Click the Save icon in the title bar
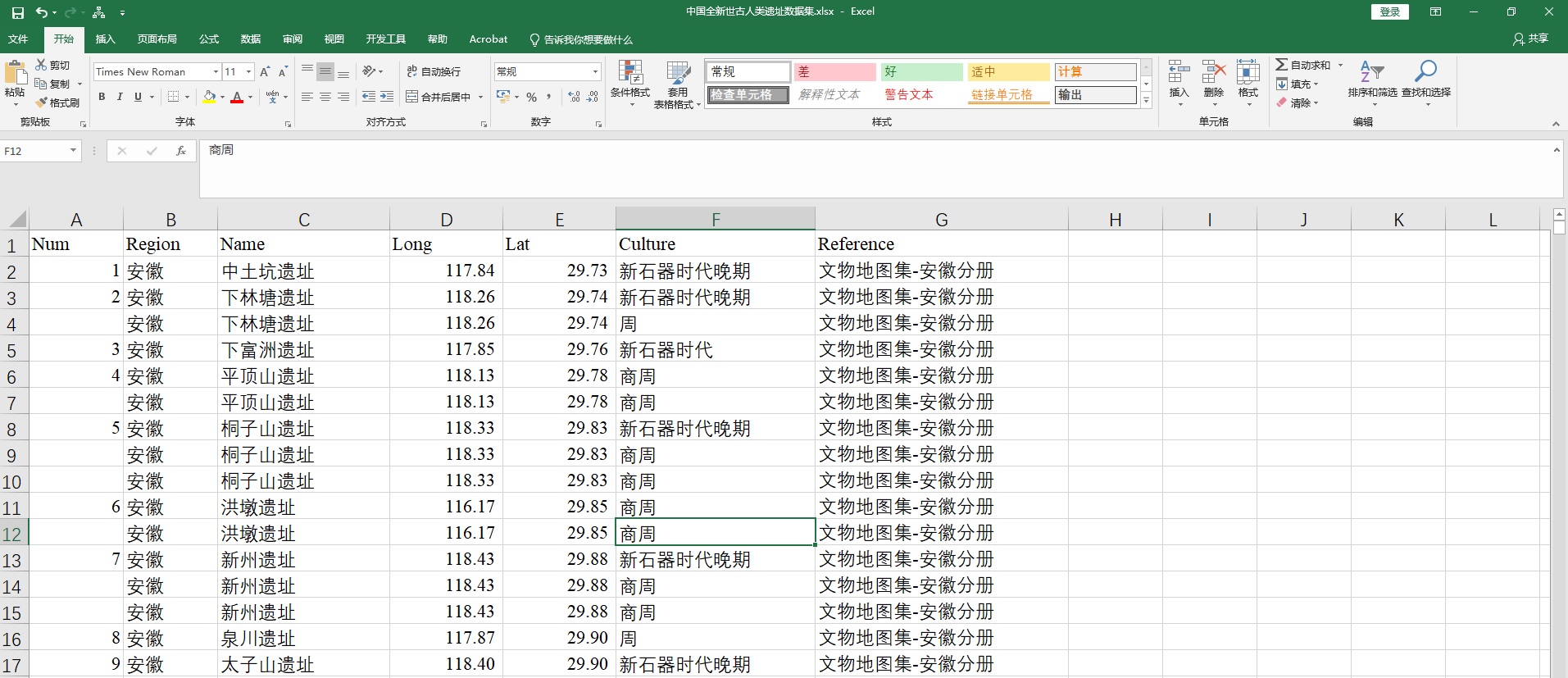 click(x=18, y=12)
